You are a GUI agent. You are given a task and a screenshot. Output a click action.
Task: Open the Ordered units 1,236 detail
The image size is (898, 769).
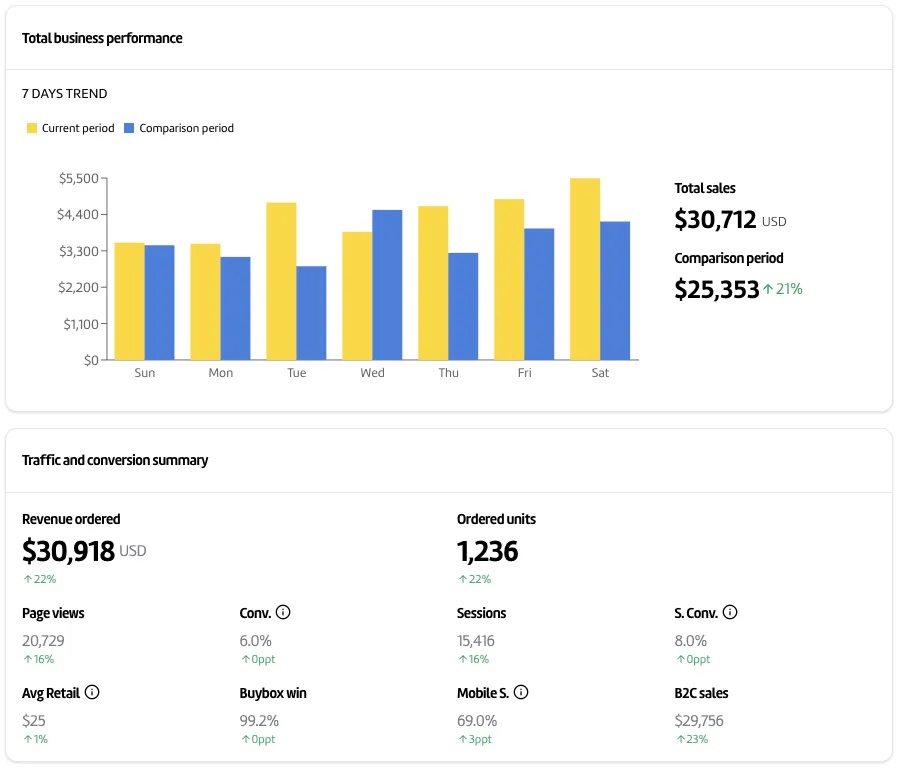click(486, 551)
